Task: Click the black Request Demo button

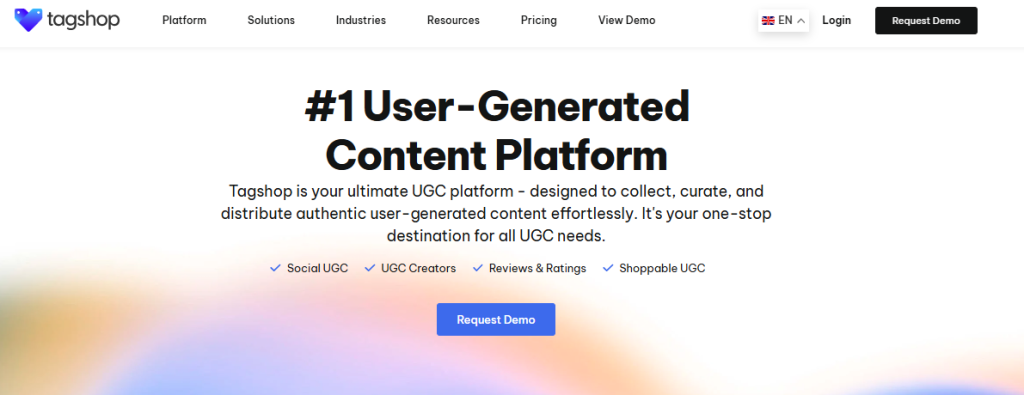Action: click(x=926, y=20)
